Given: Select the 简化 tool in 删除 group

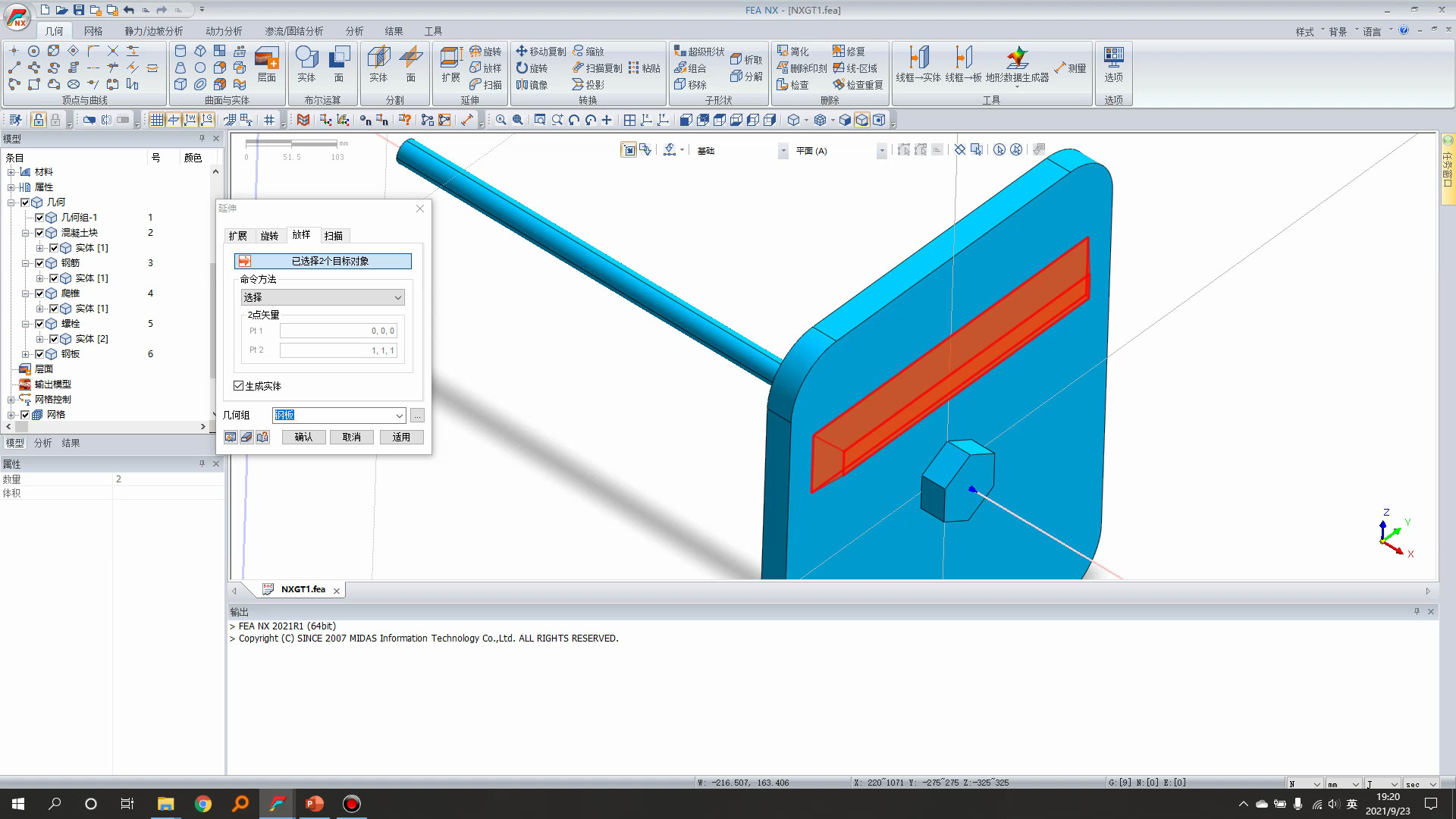Looking at the screenshot, I should point(794,51).
